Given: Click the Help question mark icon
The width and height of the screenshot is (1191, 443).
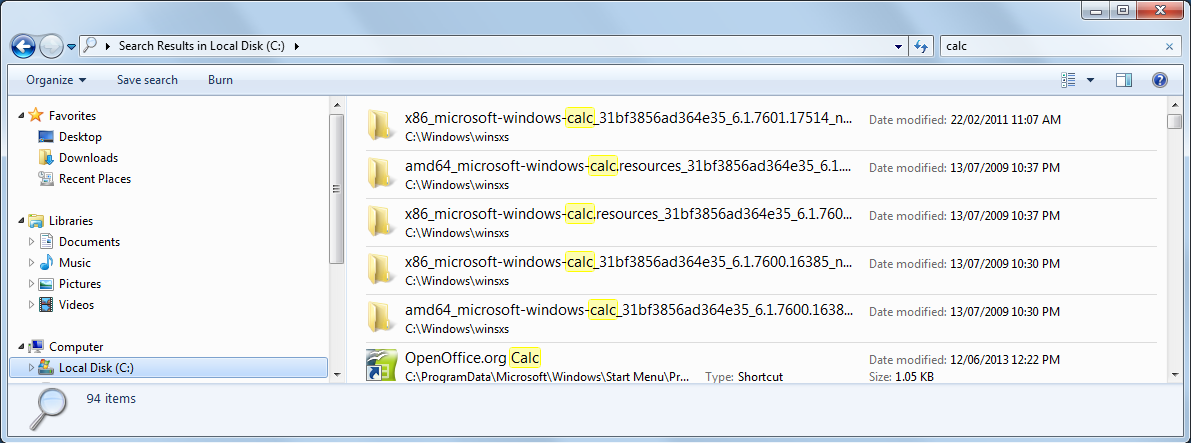Looking at the screenshot, I should pos(1160,80).
